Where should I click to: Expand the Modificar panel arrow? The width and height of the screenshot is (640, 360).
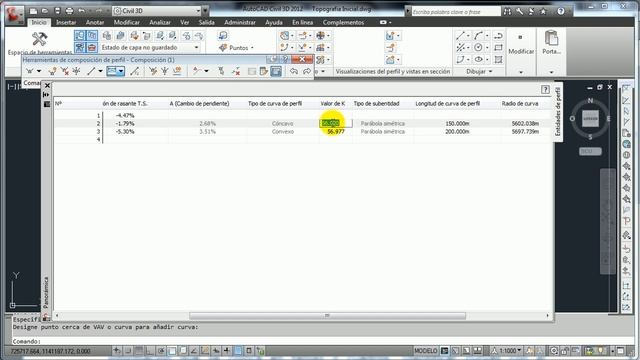[521, 72]
